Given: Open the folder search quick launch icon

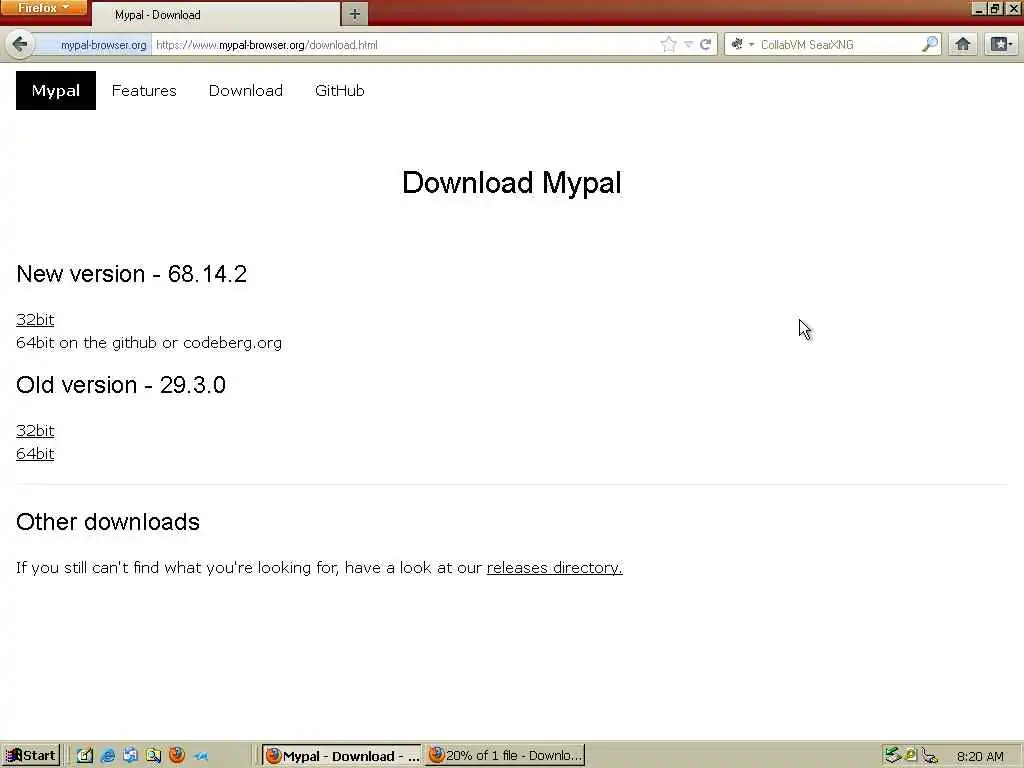Looking at the screenshot, I should pos(153,756).
